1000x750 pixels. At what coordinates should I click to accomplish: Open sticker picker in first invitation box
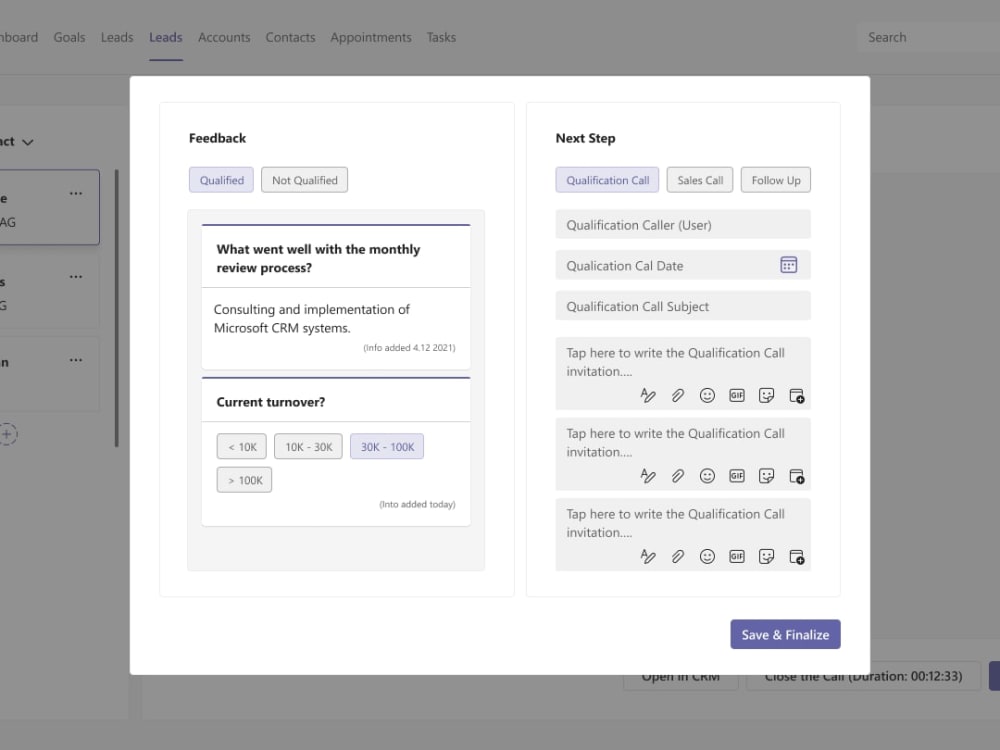[x=766, y=395]
